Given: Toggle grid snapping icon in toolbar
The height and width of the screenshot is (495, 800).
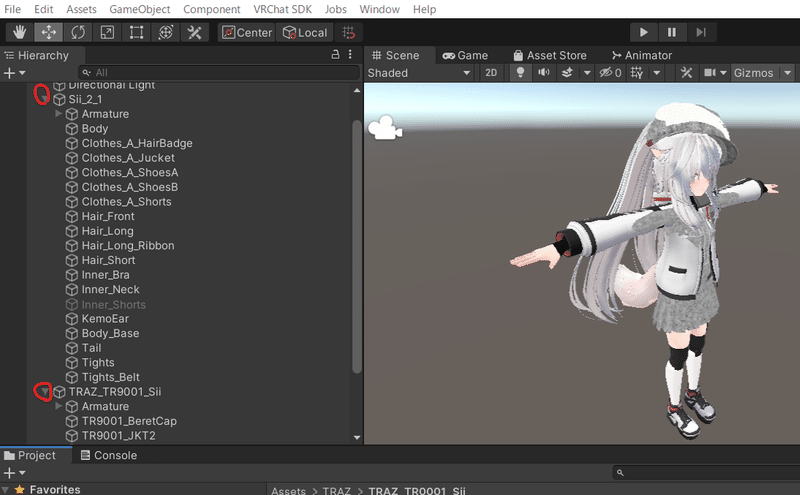Looking at the screenshot, I should point(348,33).
